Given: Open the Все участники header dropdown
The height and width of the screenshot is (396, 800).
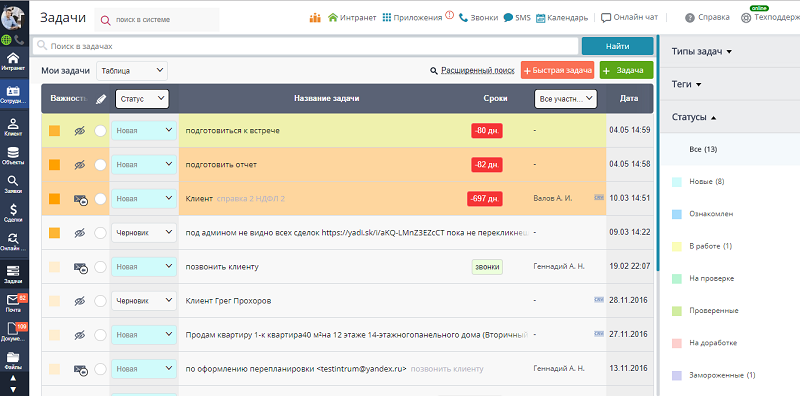Looking at the screenshot, I should tap(565, 98).
